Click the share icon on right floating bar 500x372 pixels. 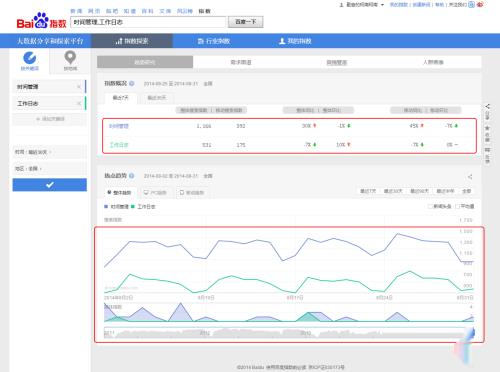coord(487,107)
